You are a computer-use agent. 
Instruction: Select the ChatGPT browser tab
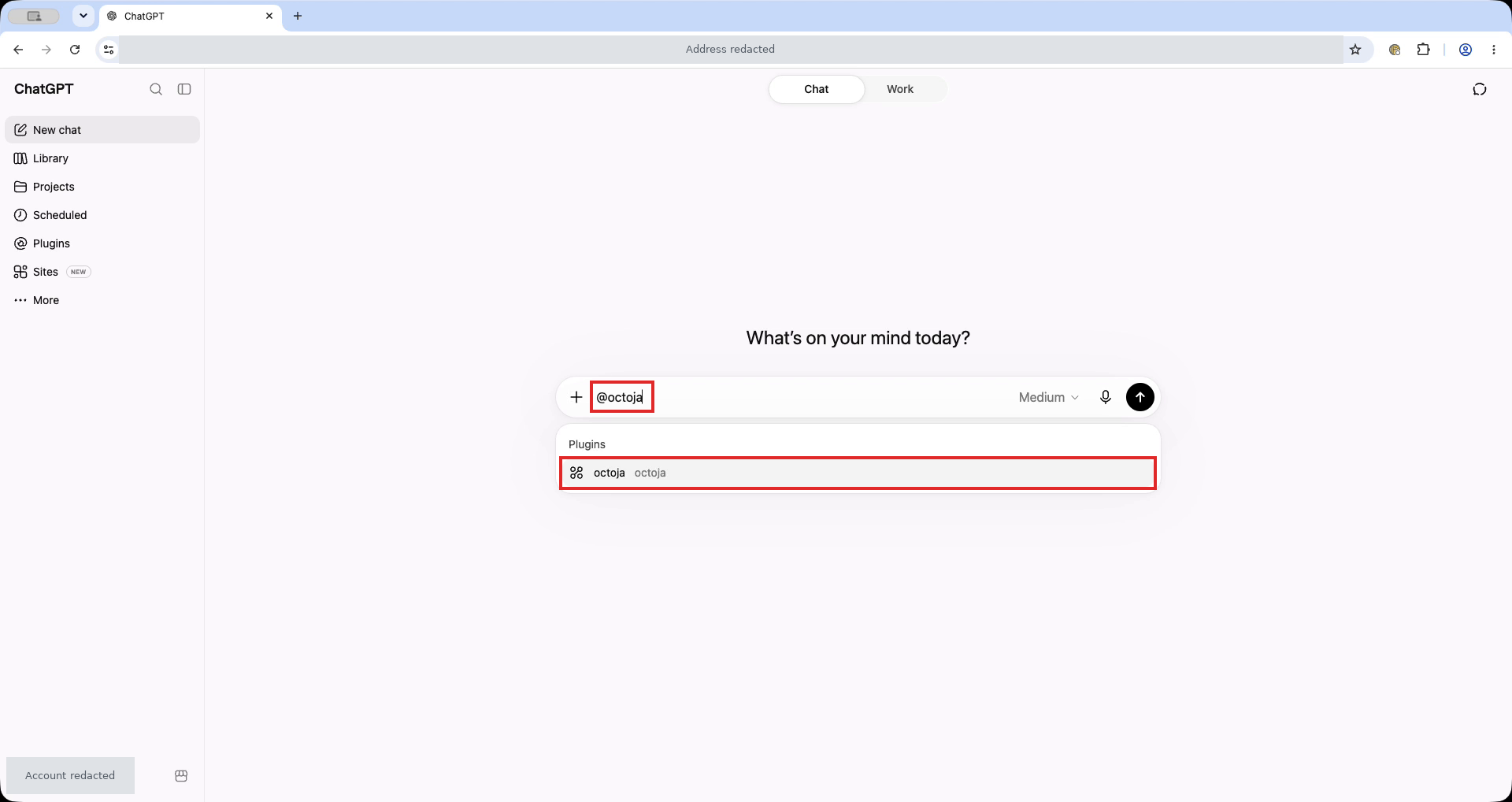[x=191, y=16]
